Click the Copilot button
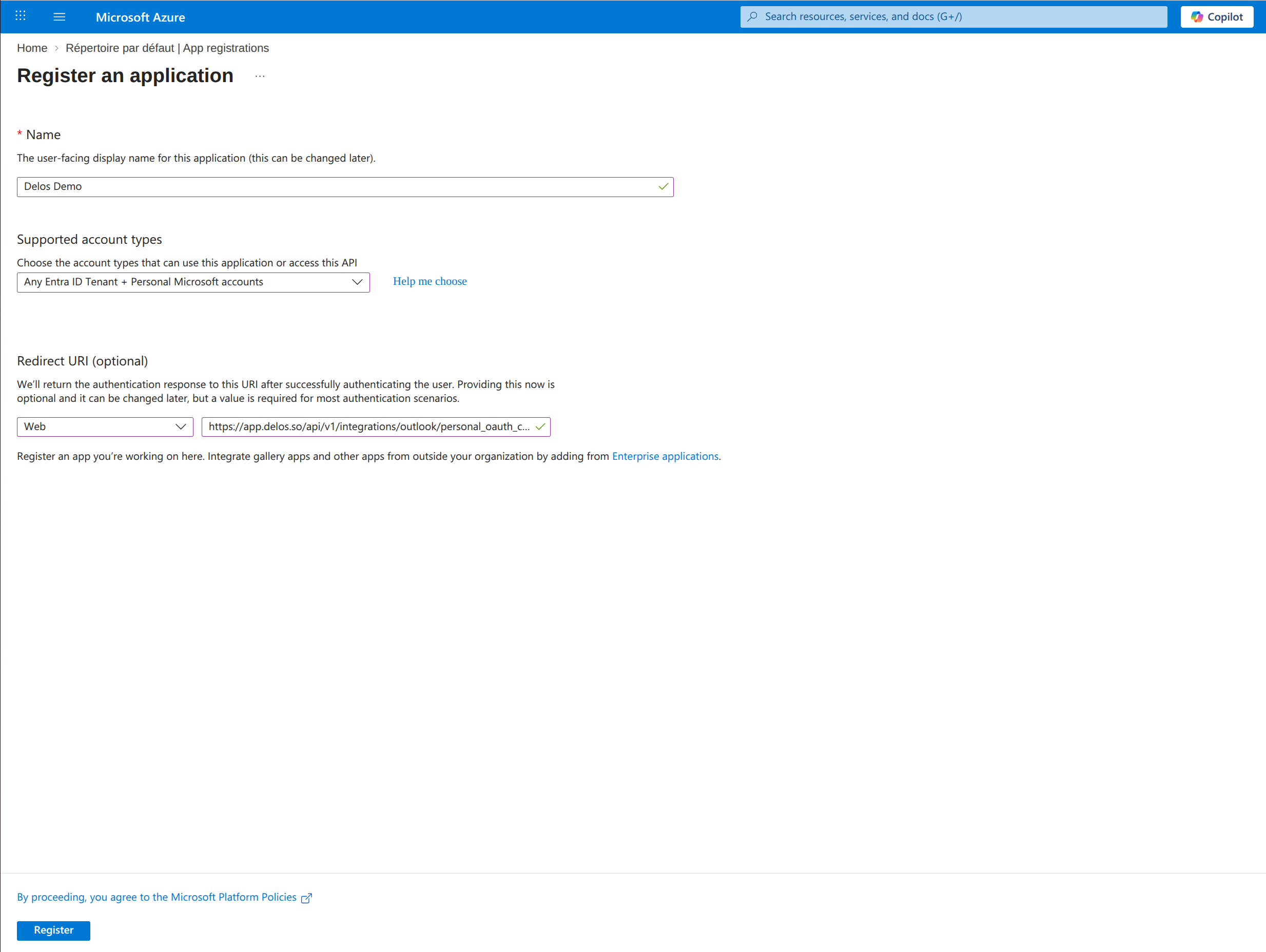This screenshot has height=952, width=1266. 1217,16
